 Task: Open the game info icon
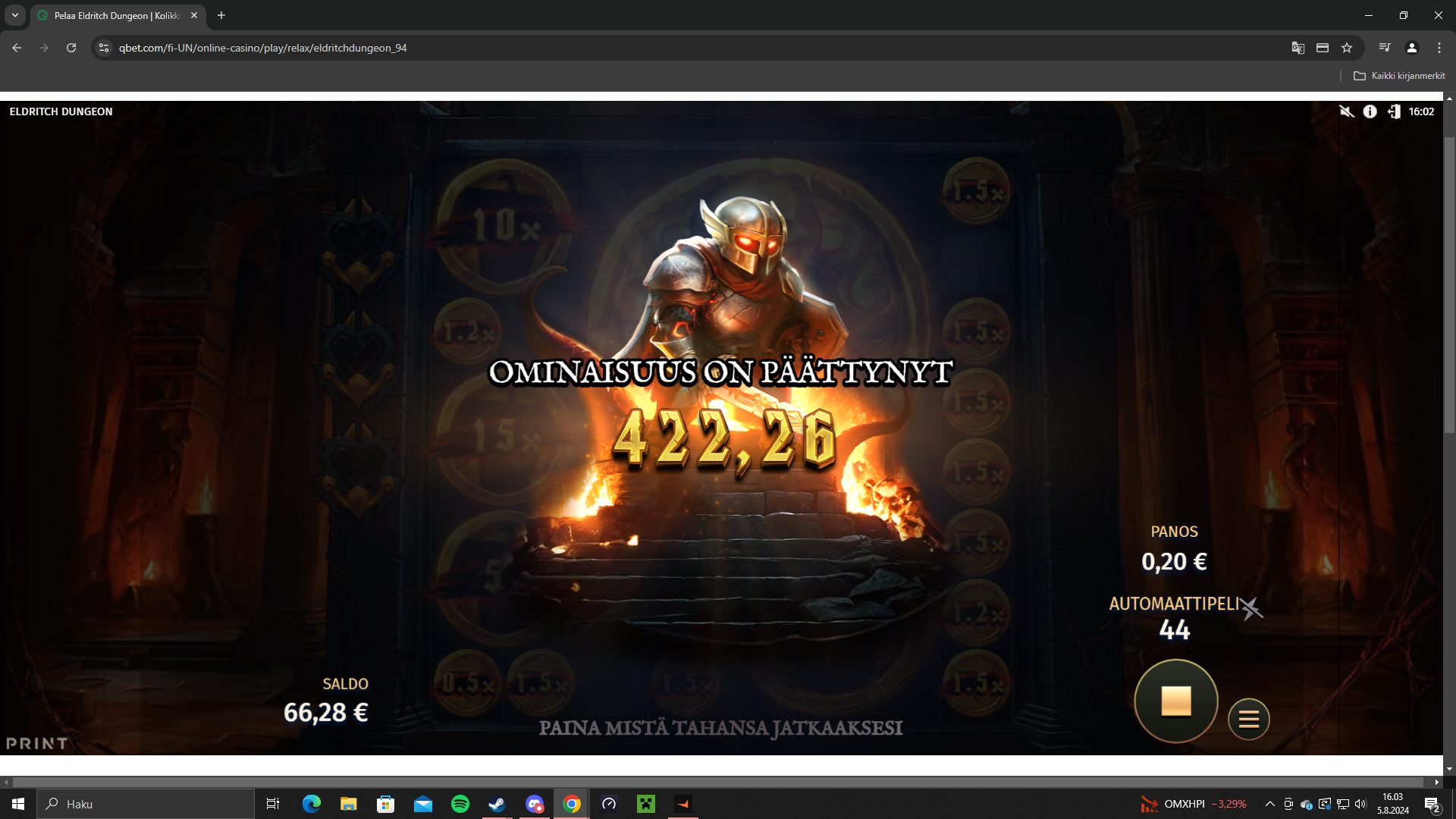(1370, 111)
